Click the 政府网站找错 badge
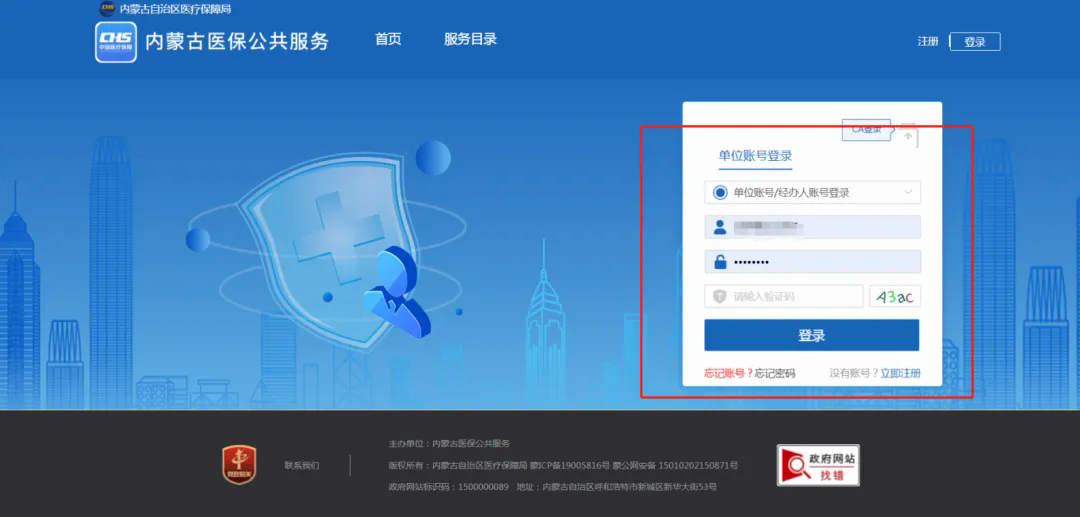The width and height of the screenshot is (1080, 517). coord(818,465)
